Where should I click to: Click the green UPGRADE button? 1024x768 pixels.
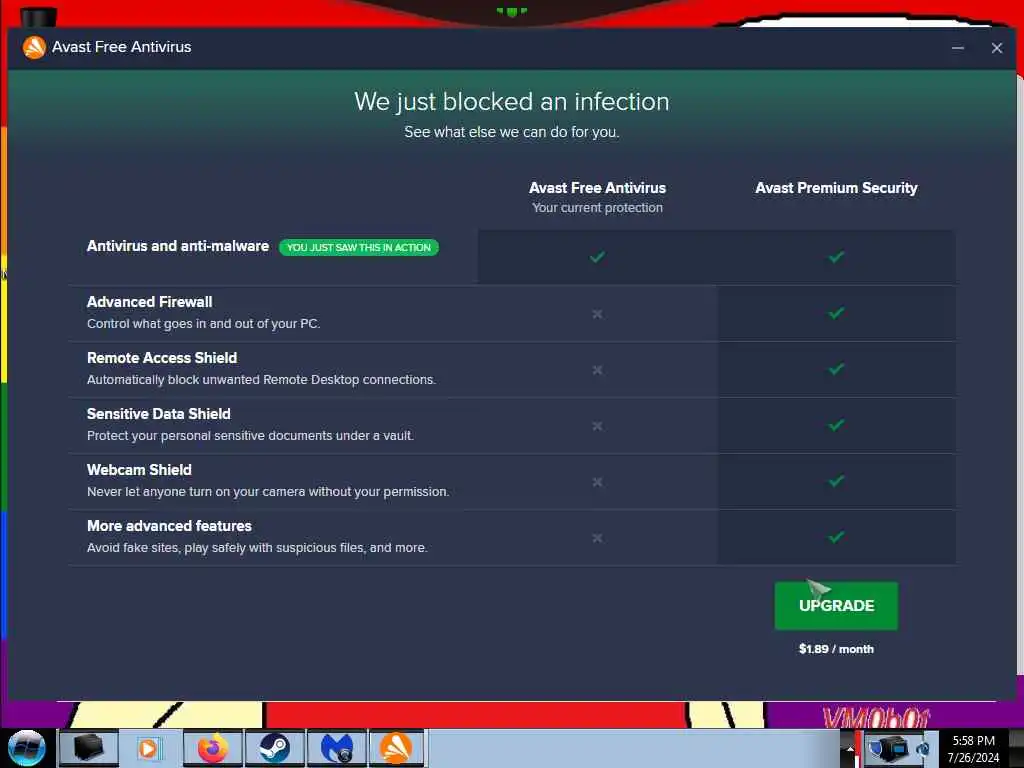coord(836,605)
